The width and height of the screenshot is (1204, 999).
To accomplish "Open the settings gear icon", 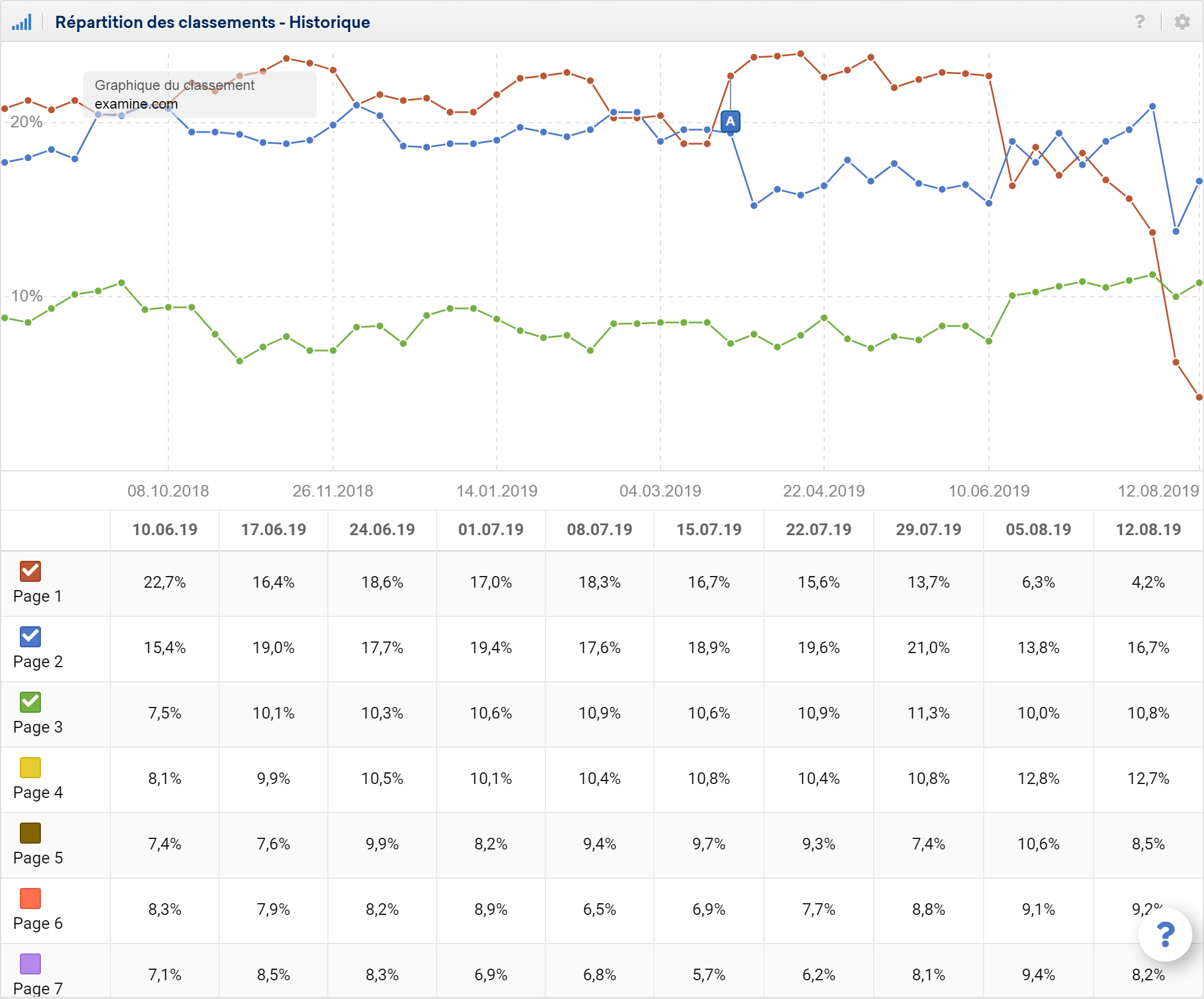I will tap(1182, 22).
